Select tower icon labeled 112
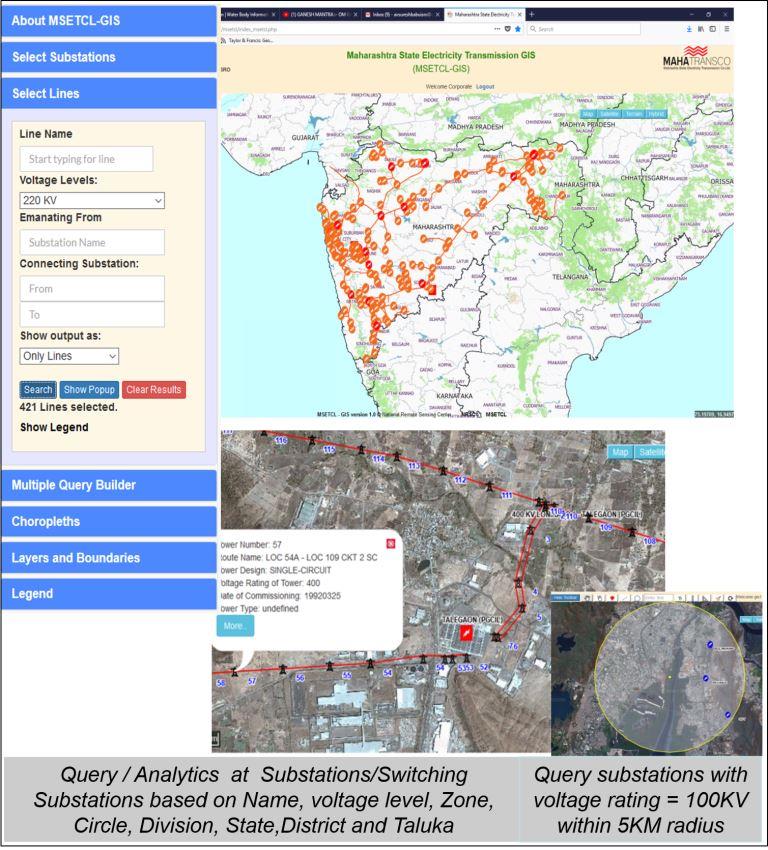The height and width of the screenshot is (850, 768). pyautogui.click(x=443, y=470)
